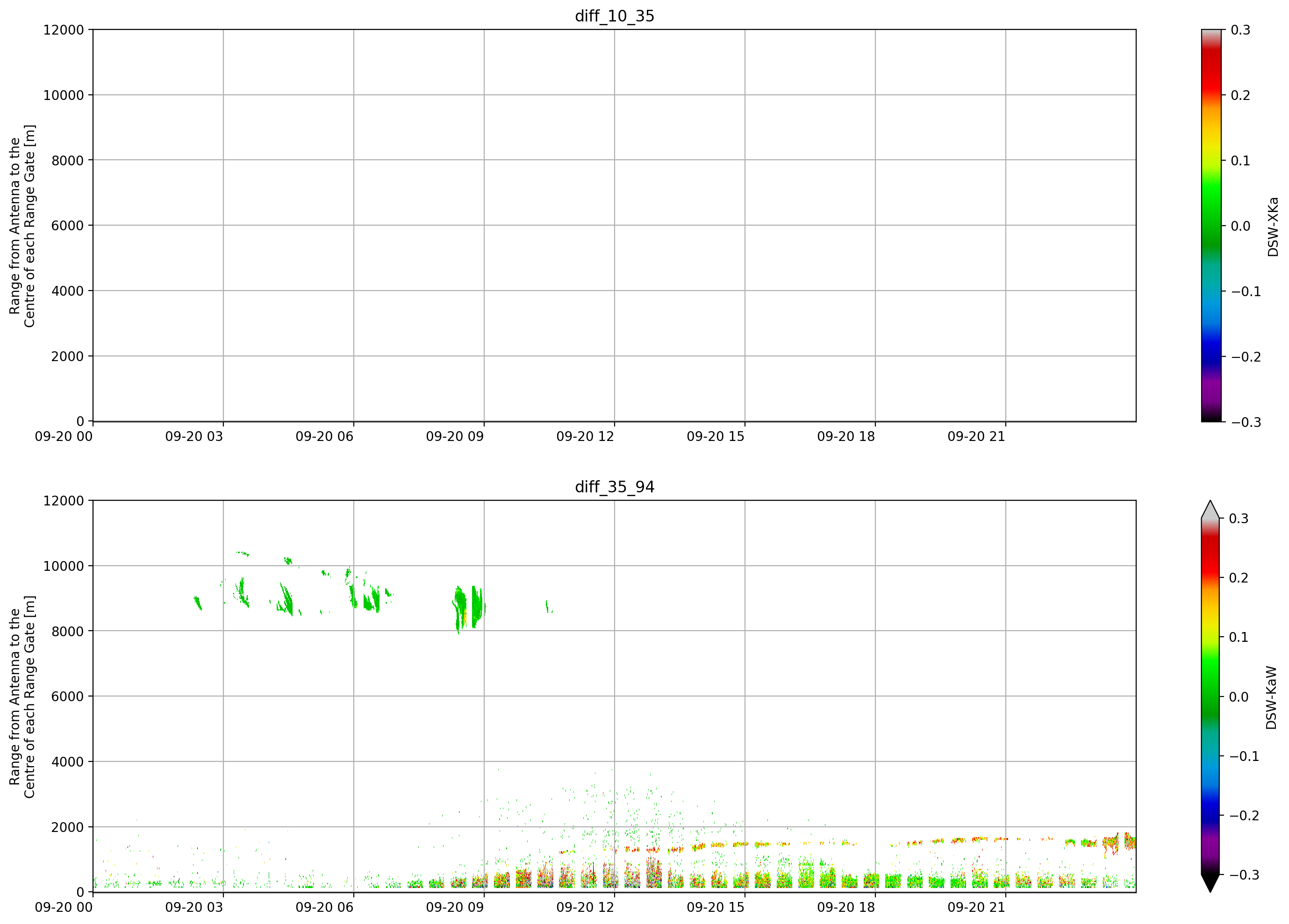Screen dimensions: 1289x924
Task: Click the 09-20 09 x-tick label under diff_35_94
Action: pyautogui.click(x=455, y=907)
